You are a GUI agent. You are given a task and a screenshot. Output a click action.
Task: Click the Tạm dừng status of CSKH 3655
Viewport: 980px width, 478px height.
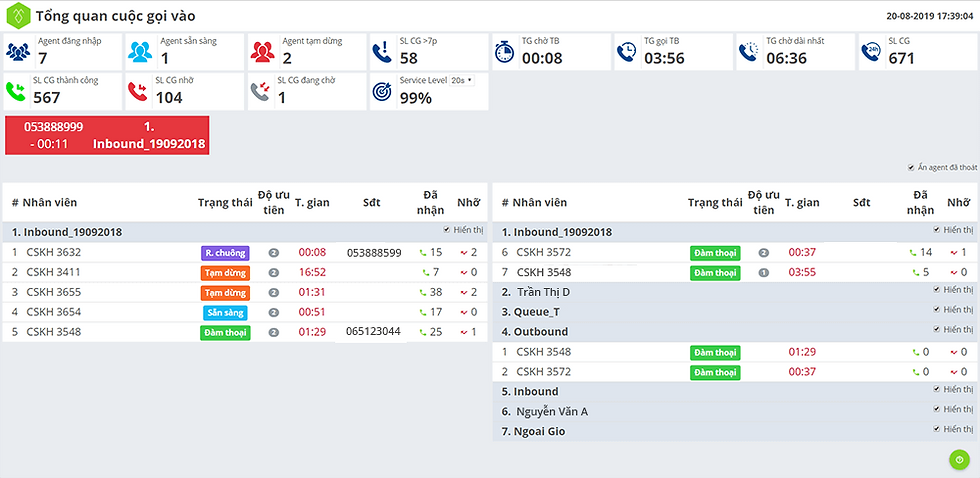pos(225,292)
